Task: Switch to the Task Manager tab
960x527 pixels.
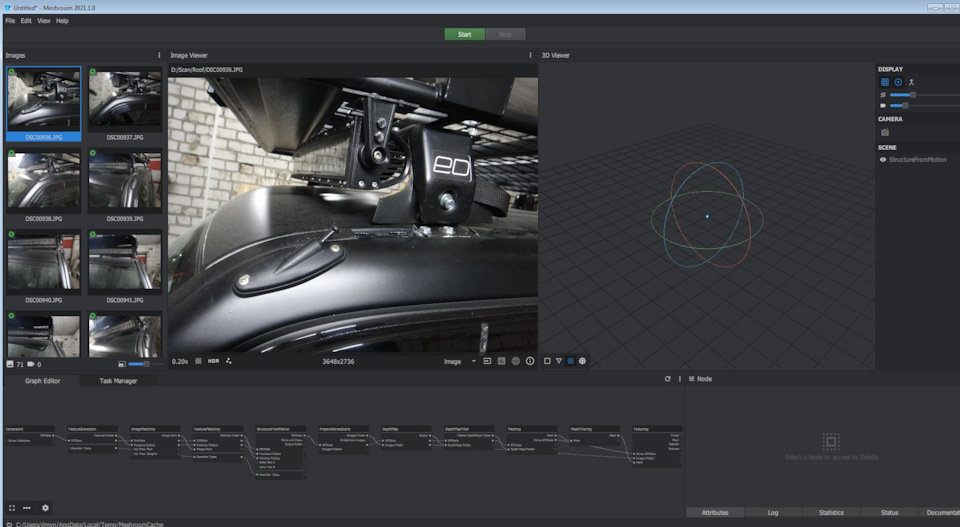Action: 118,381
